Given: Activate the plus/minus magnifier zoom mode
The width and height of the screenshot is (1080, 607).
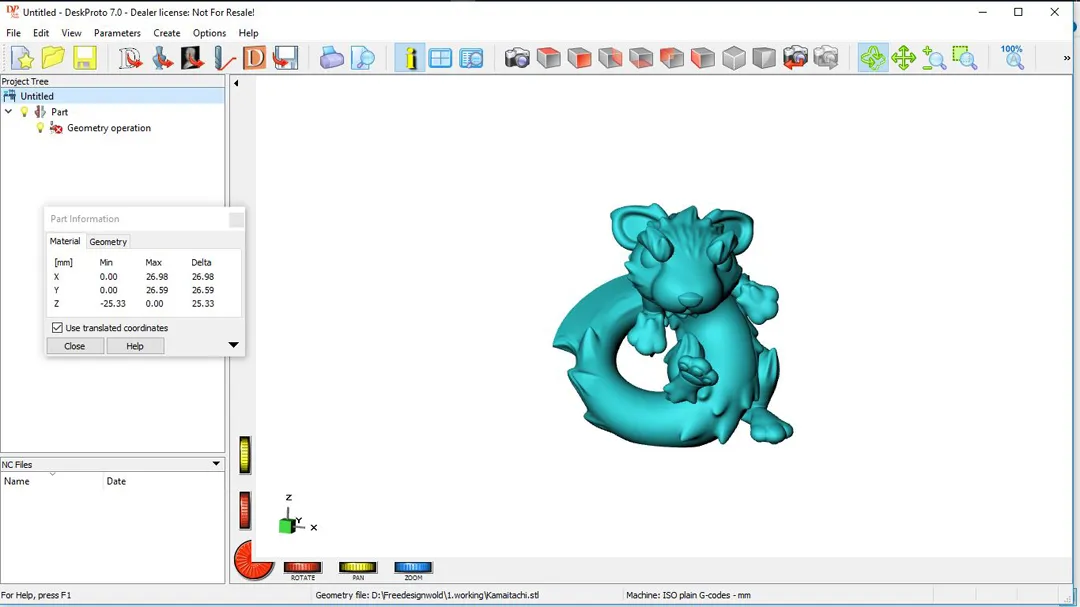Looking at the screenshot, I should tap(934, 59).
